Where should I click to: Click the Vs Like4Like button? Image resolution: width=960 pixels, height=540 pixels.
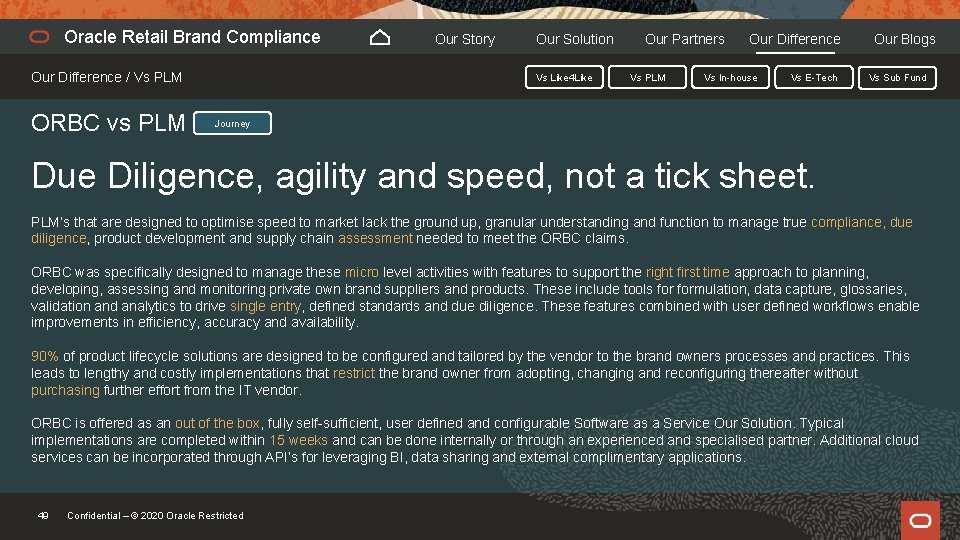coord(564,78)
